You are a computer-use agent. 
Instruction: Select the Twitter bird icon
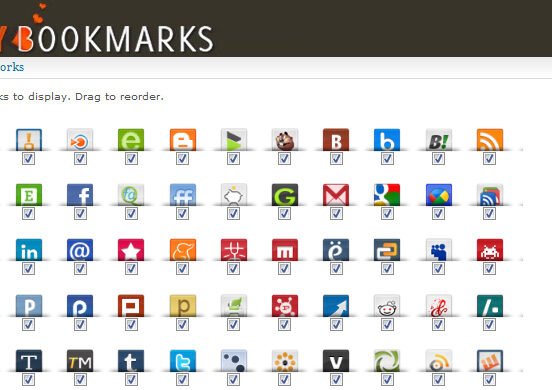(x=183, y=361)
